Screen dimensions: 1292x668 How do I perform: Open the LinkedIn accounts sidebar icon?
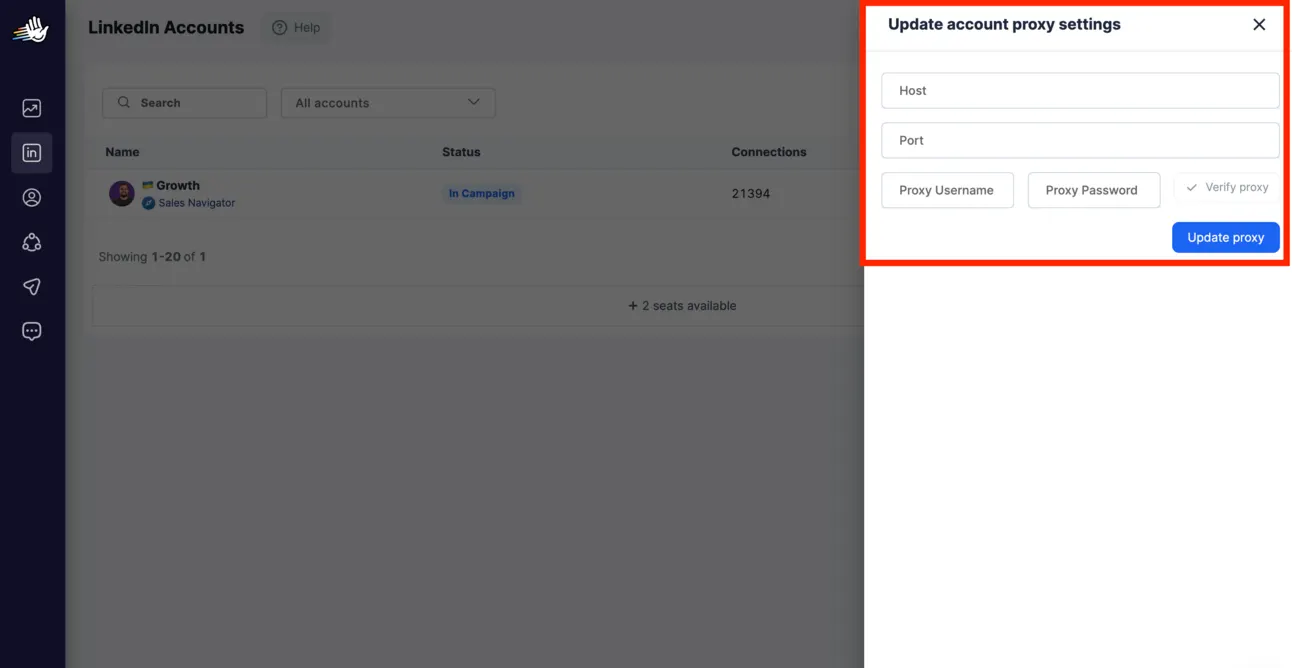(x=32, y=153)
